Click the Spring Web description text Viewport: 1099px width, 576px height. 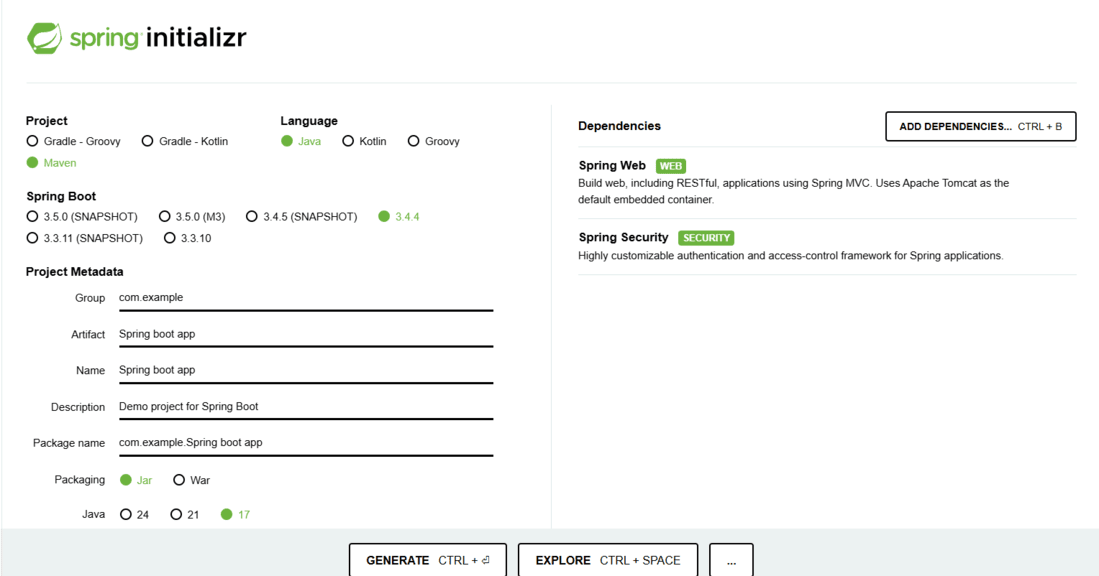pos(793,191)
